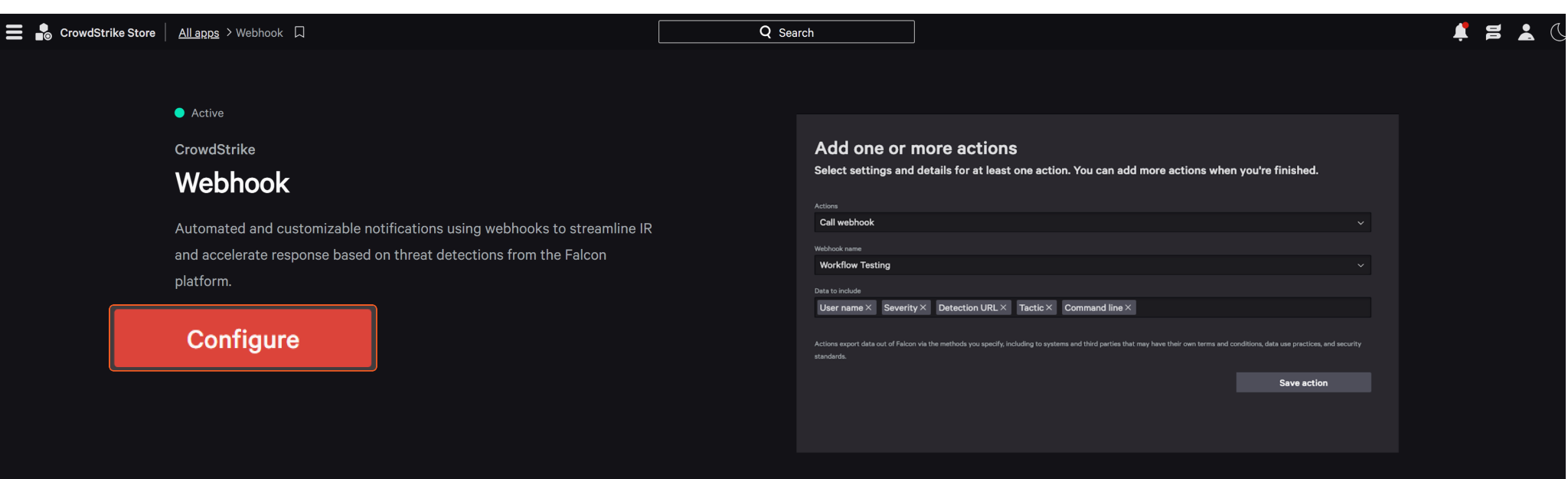The image size is (1568, 479).
Task: Click the magnifier icon in search
Action: [765, 32]
